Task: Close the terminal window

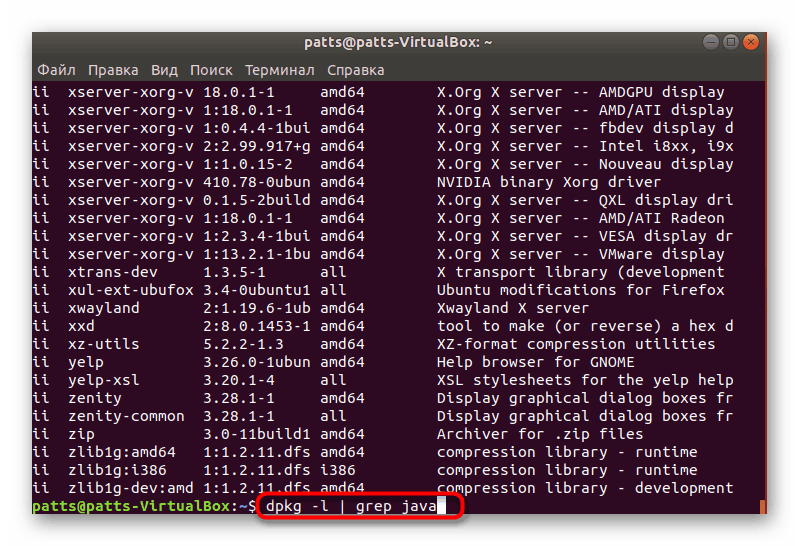Action: [751, 42]
